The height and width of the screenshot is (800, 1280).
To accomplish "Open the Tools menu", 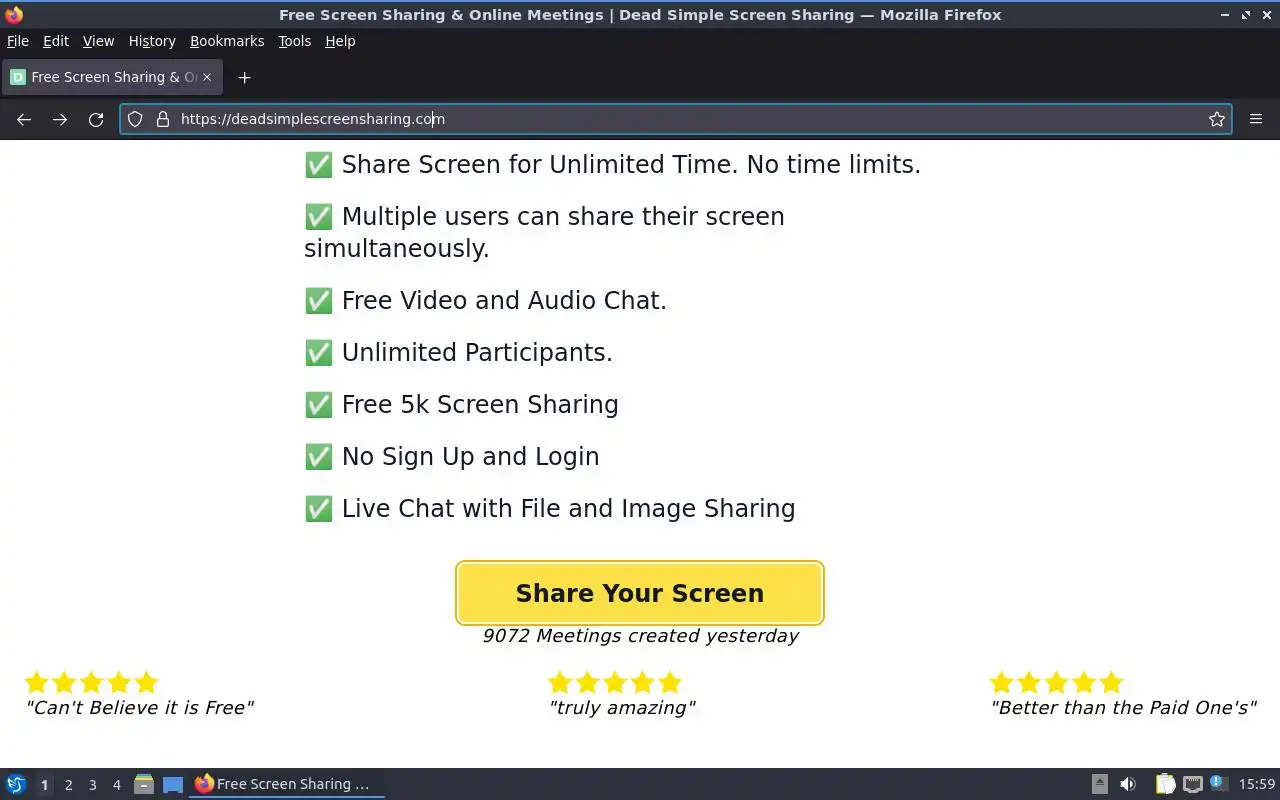I will 294,41.
